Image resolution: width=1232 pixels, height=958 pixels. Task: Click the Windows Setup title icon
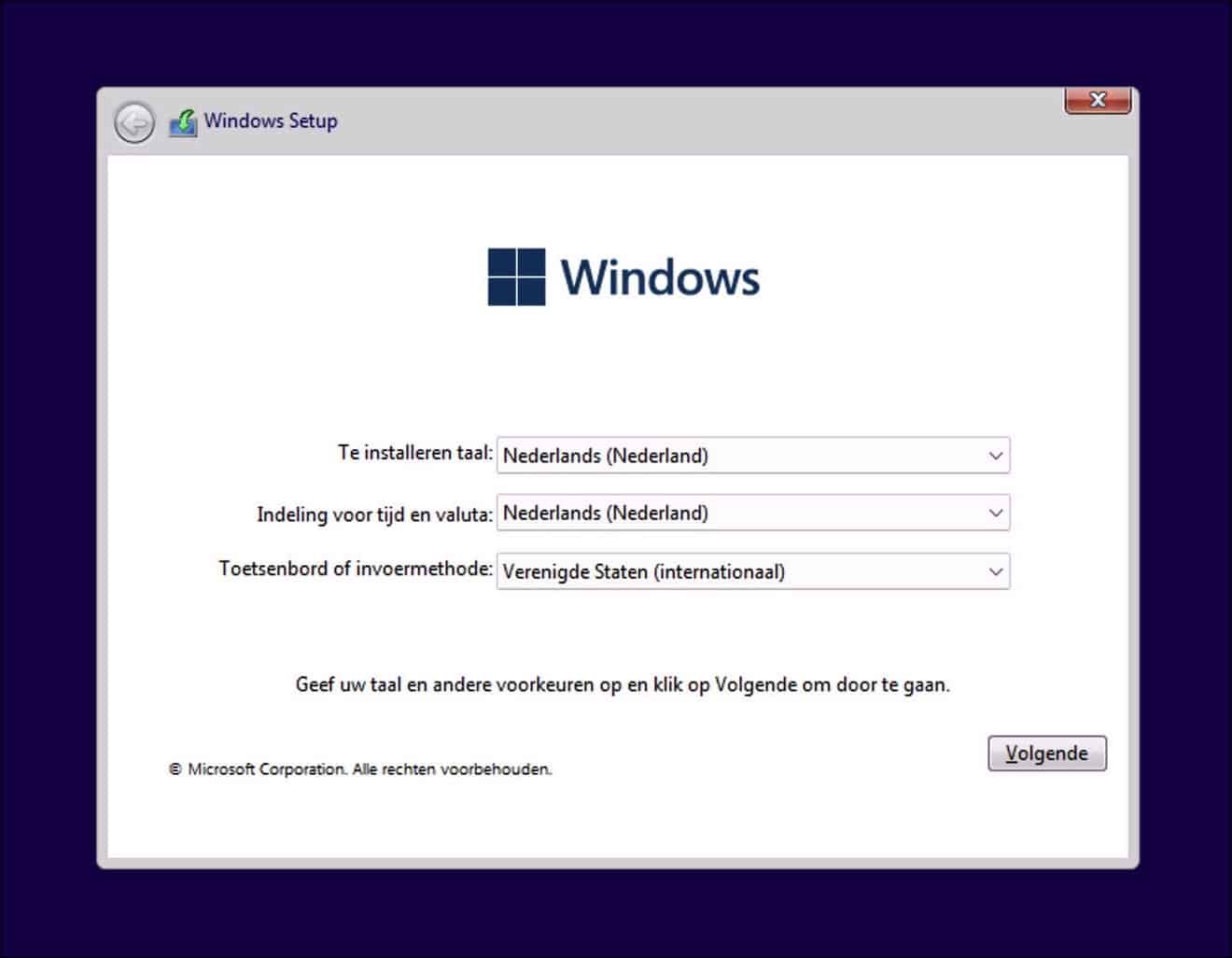[x=183, y=123]
